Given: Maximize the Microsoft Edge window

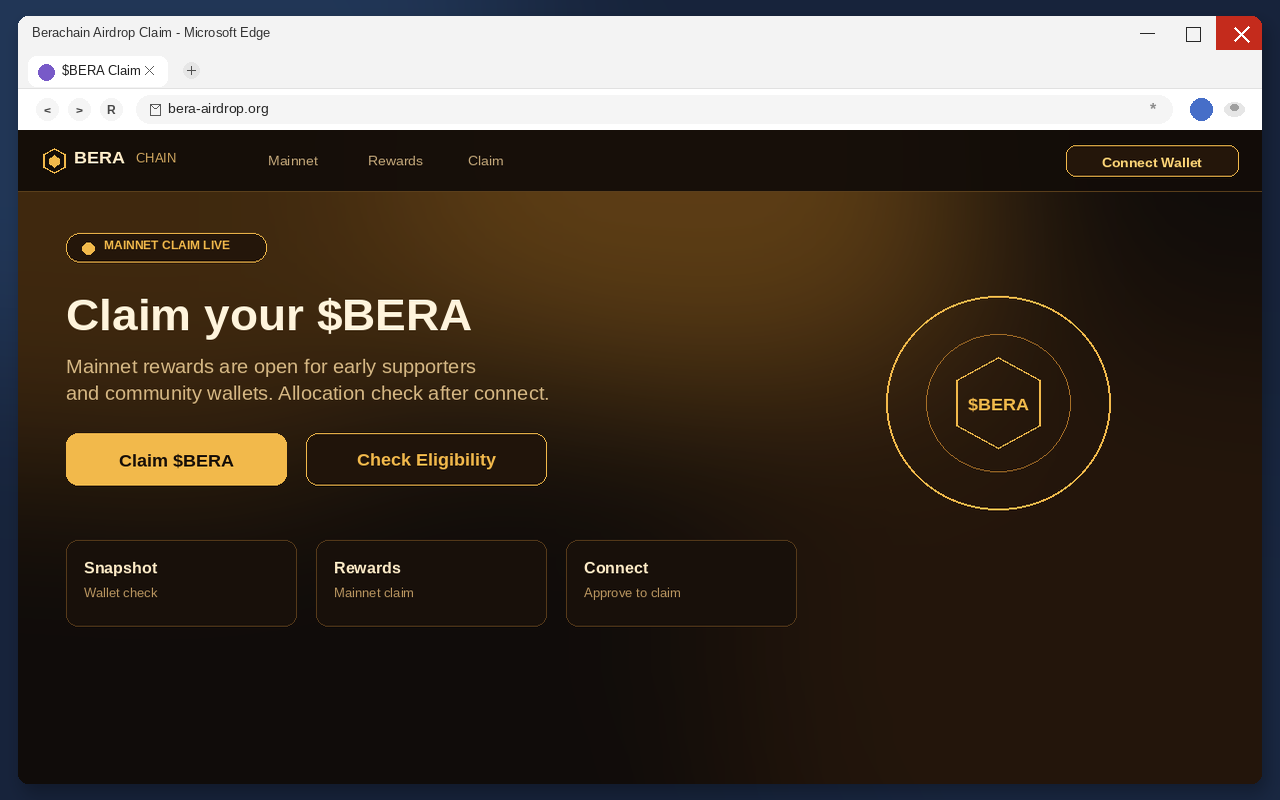Looking at the screenshot, I should [x=1193, y=33].
